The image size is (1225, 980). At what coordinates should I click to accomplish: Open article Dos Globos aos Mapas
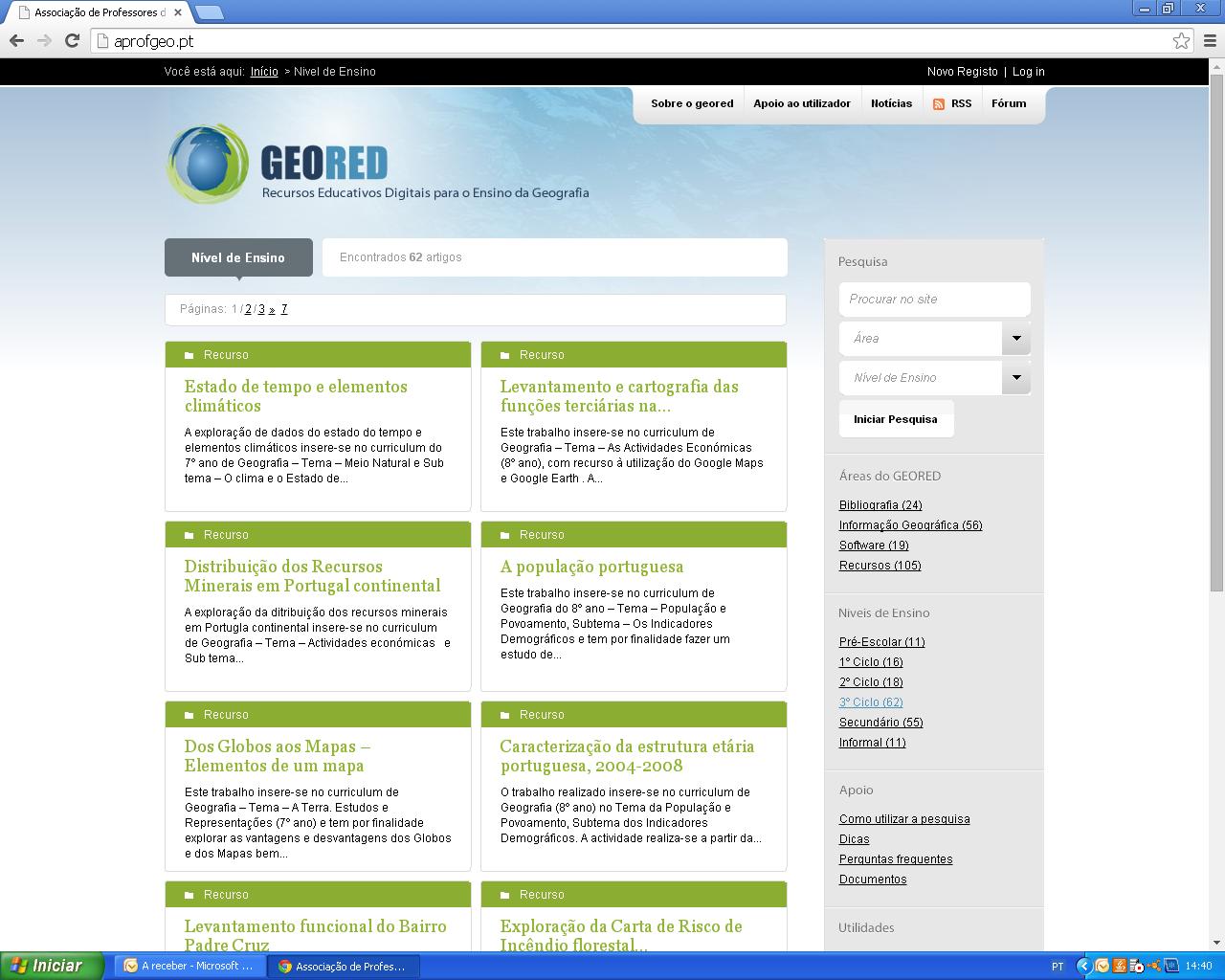[278, 756]
